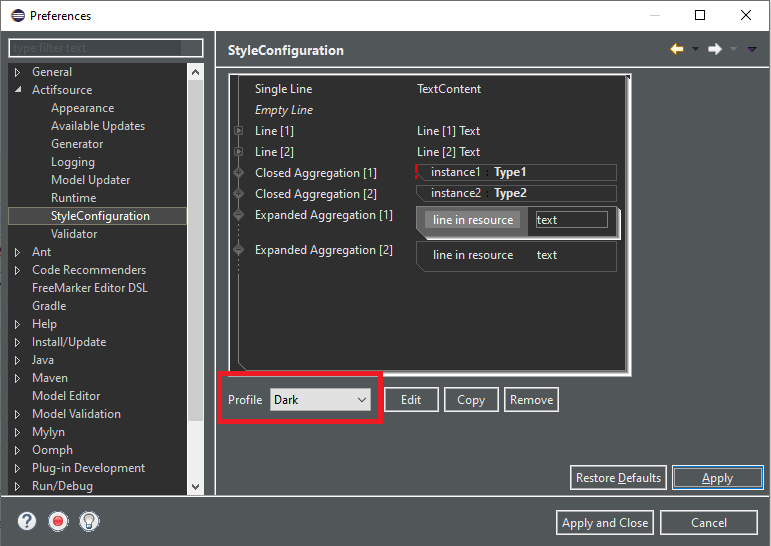771x546 pixels.
Task: Click the Line [1] expand marker icon
Action: pos(239,131)
